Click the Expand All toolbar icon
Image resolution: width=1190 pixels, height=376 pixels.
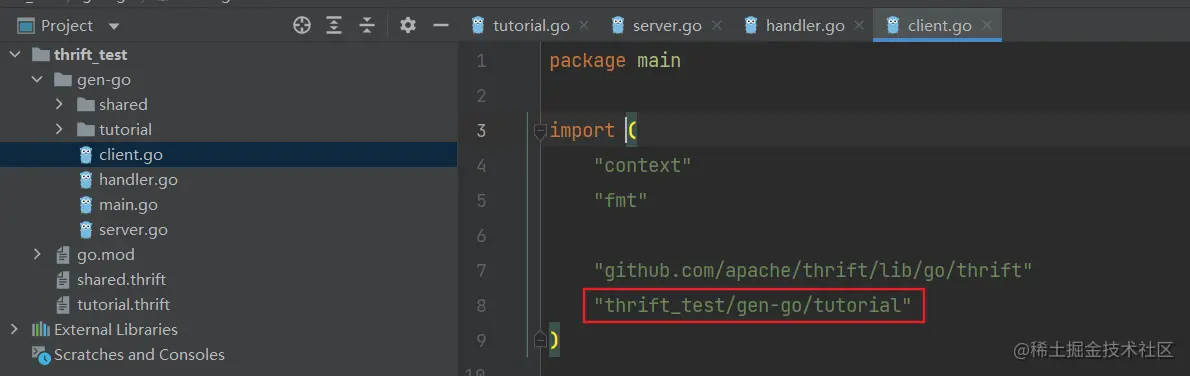335,26
